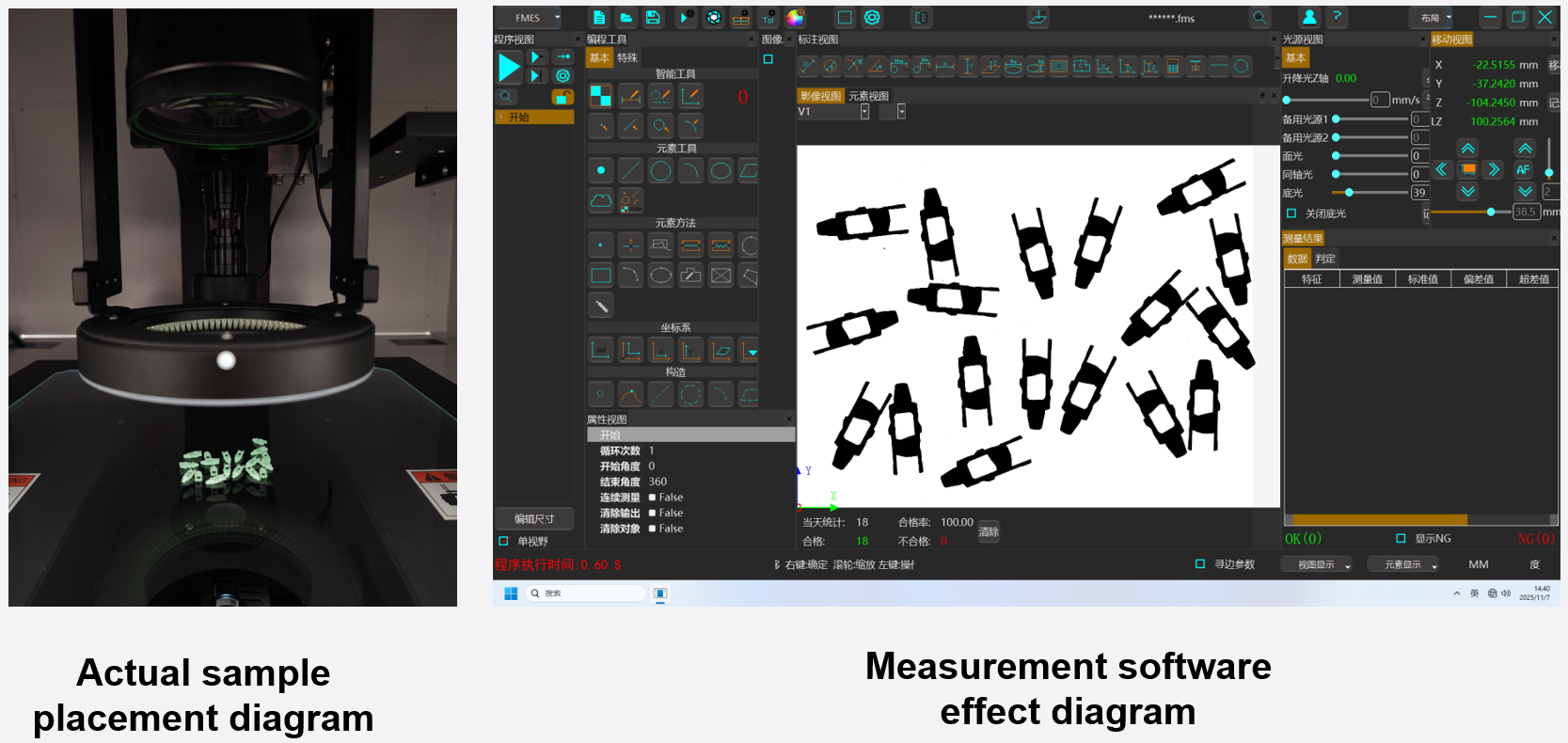
Task: Click the user account icon
Action: (x=1309, y=18)
